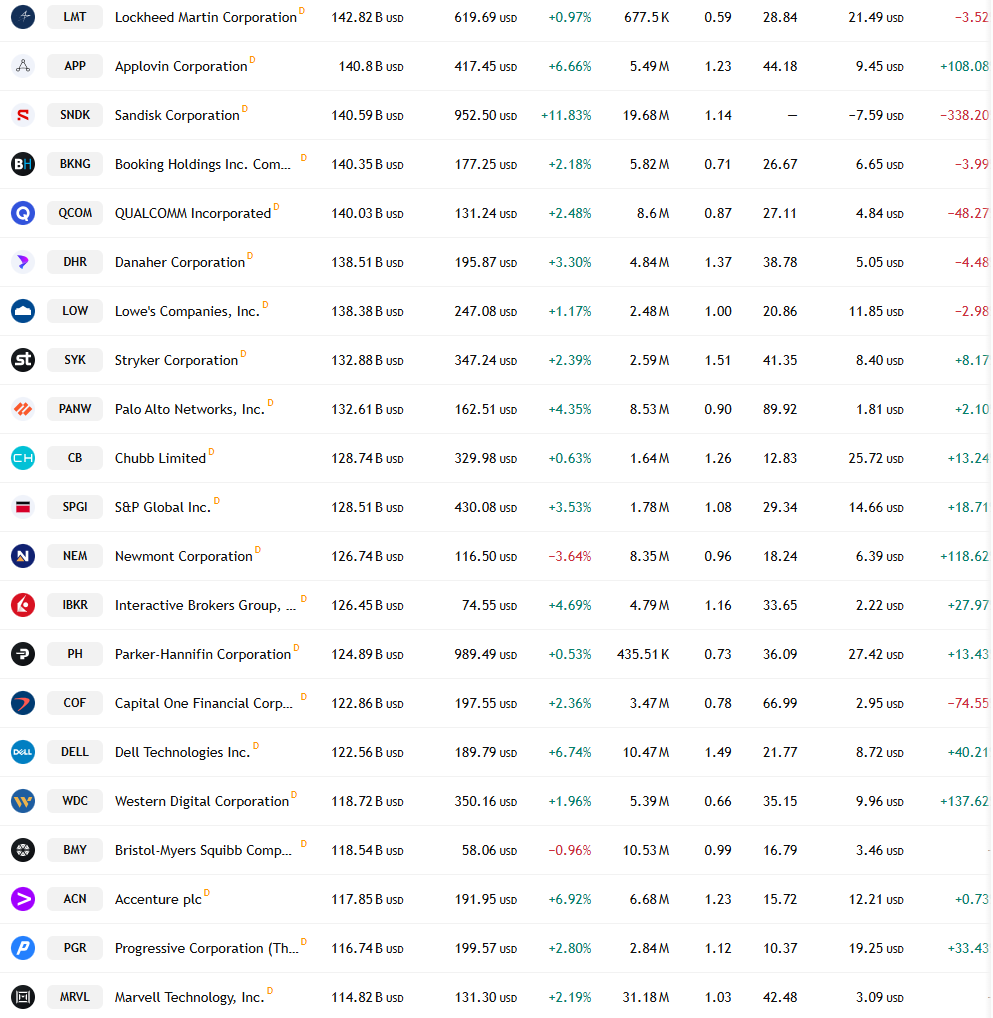Select the 74.55 USD price

pyautogui.click(x=490, y=606)
